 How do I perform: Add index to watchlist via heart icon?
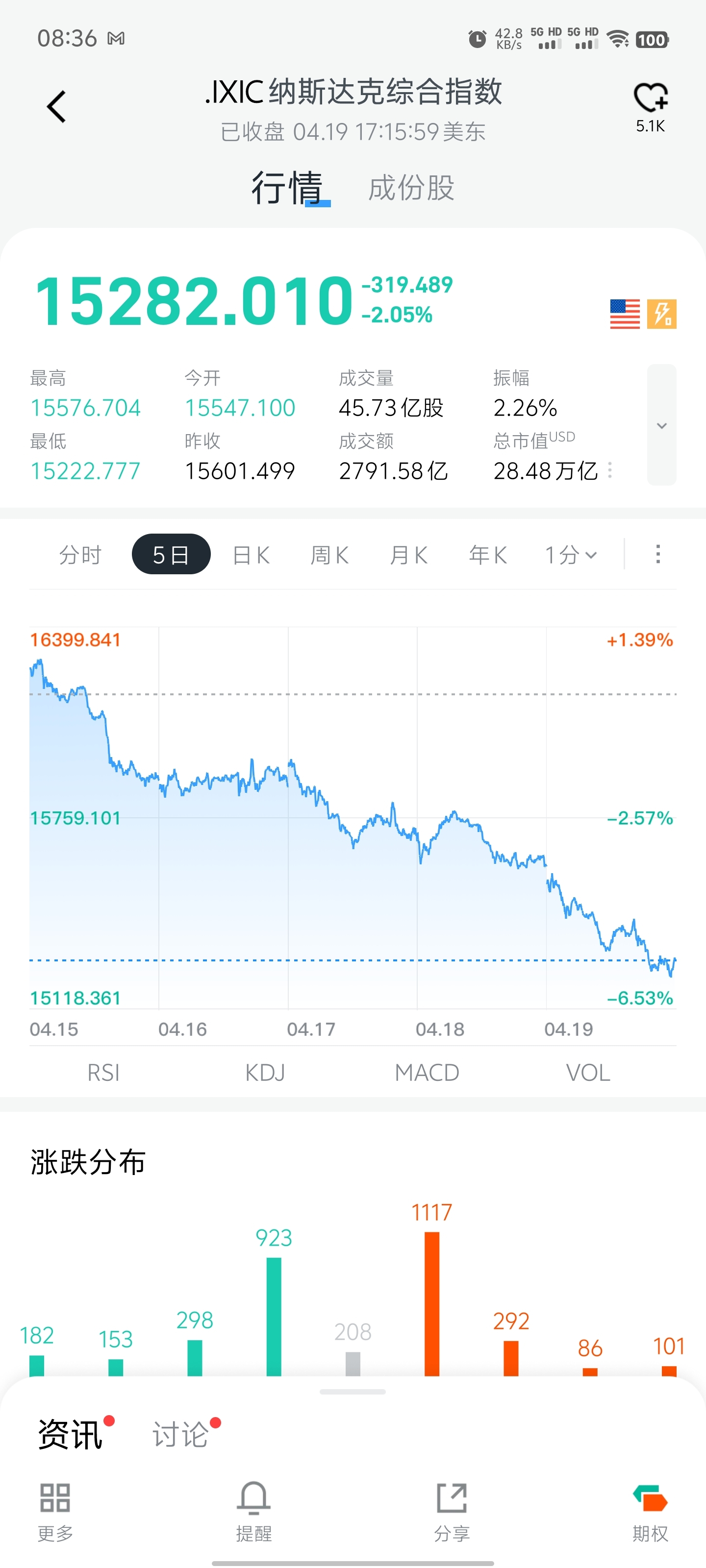pyautogui.click(x=650, y=98)
